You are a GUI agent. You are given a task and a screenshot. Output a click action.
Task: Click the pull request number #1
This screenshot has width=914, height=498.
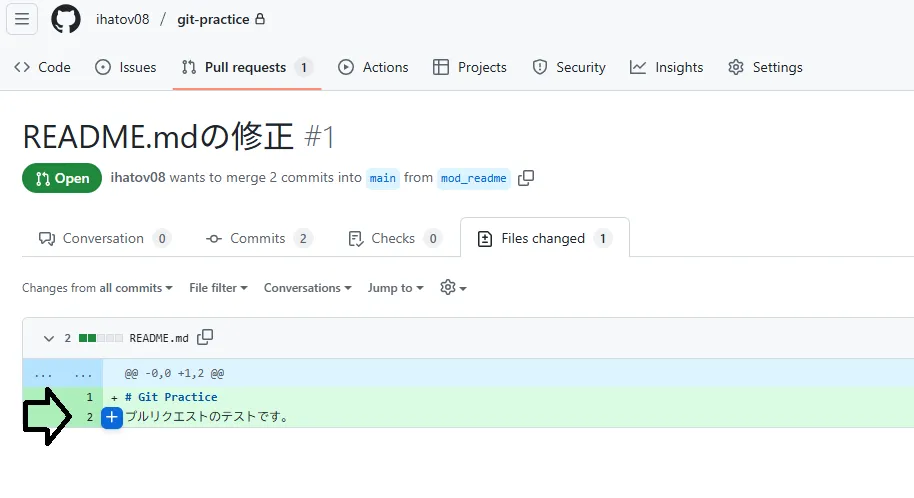(319, 138)
